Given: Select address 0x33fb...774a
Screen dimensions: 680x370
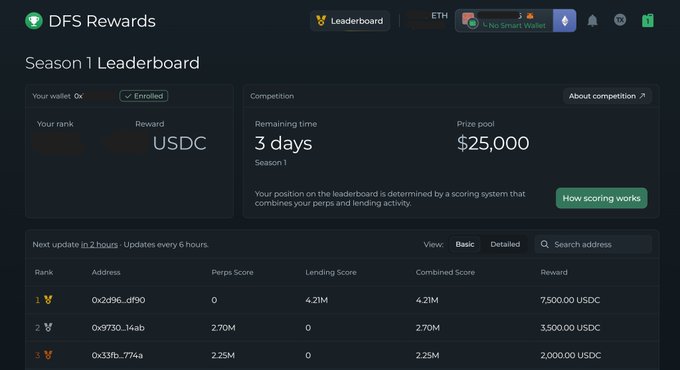Looking at the screenshot, I should tap(117, 355).
